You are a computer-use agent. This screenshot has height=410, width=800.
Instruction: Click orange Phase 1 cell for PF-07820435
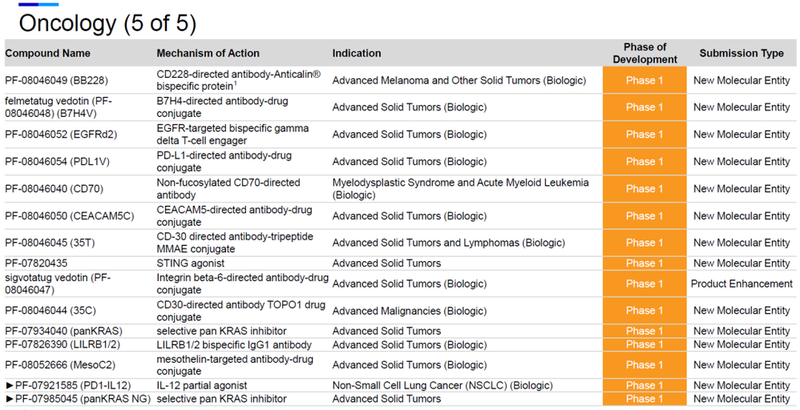coord(645,263)
